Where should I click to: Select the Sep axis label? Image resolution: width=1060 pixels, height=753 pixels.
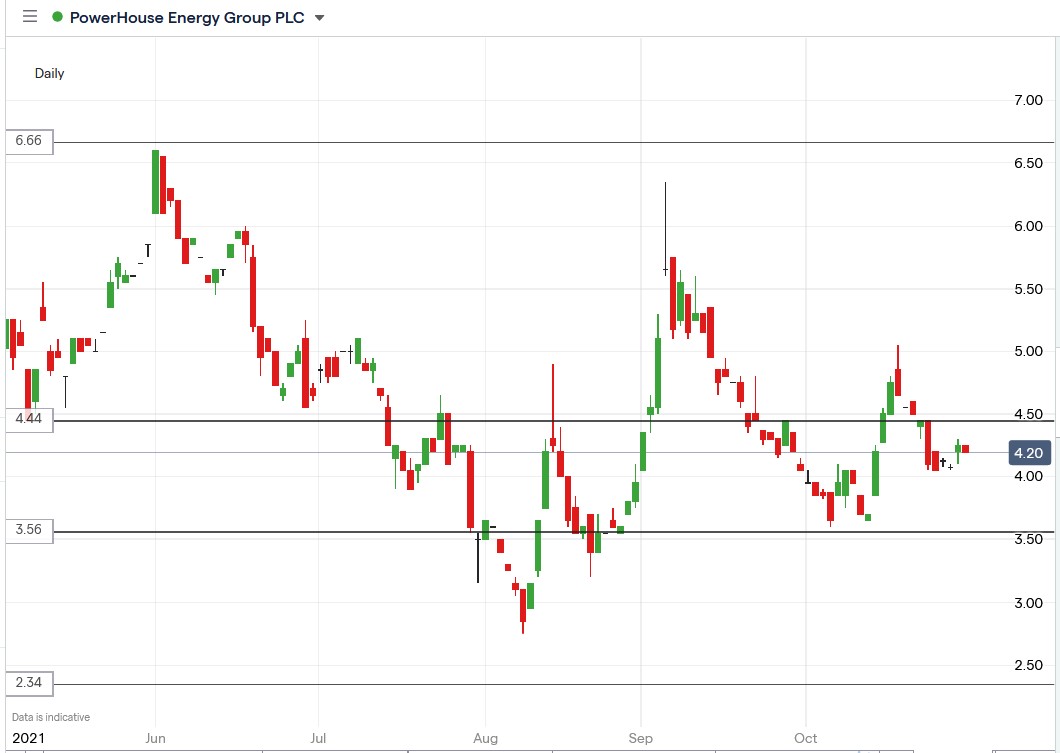pyautogui.click(x=639, y=738)
